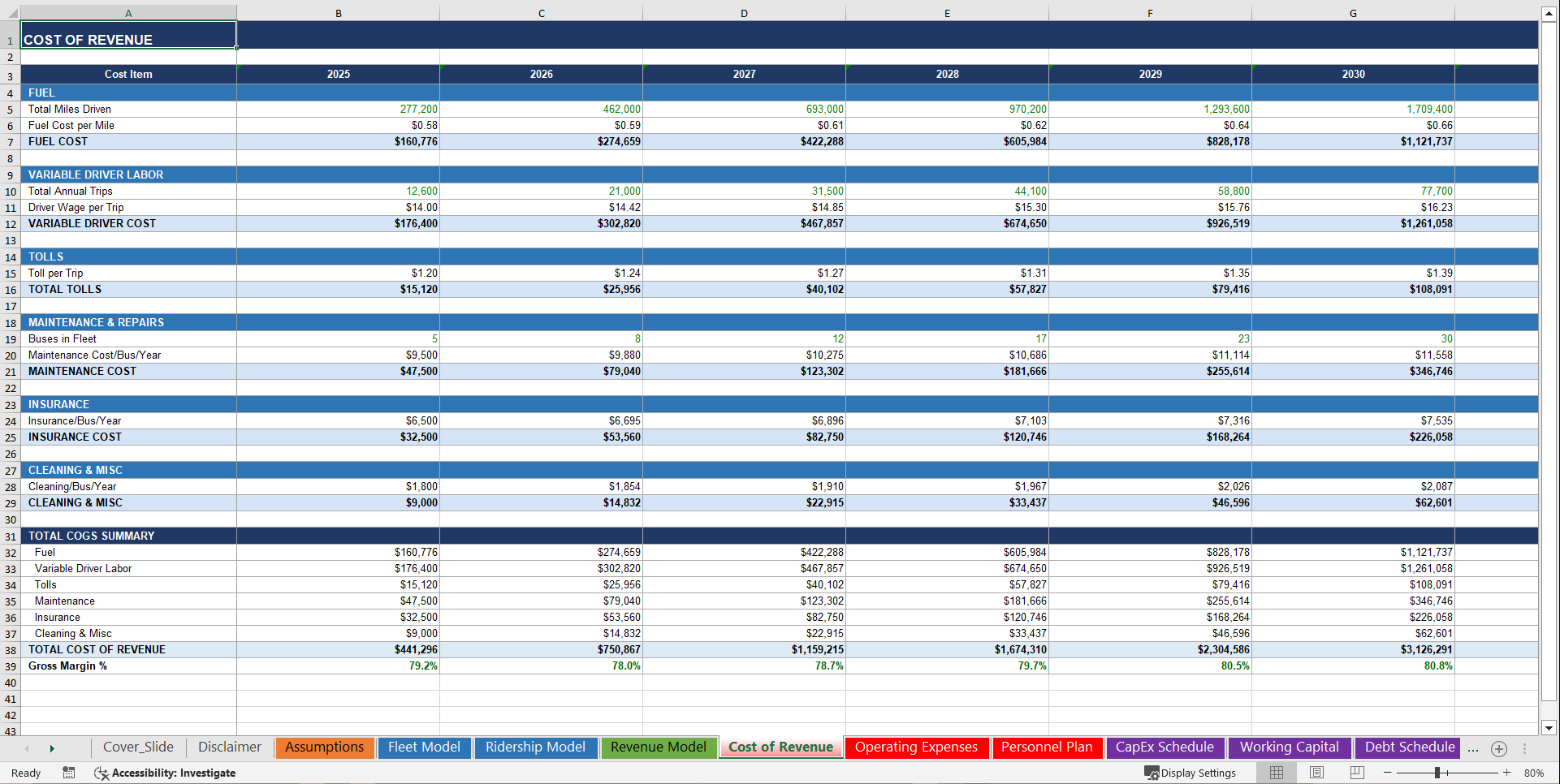Switch to Page Layout view icon
The image size is (1560, 784).
coord(1316,773)
